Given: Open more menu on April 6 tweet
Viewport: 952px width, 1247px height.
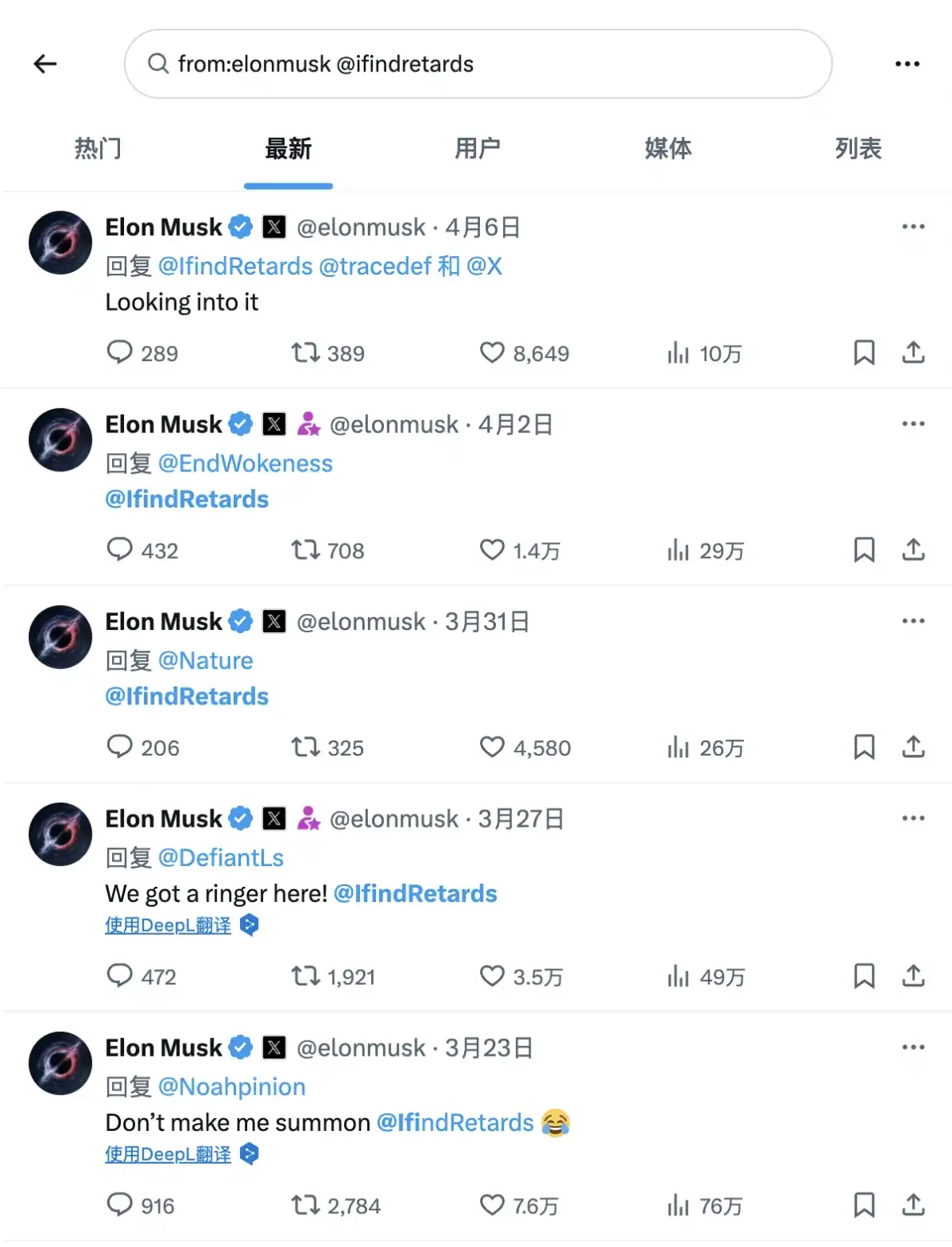Looking at the screenshot, I should pyautogui.click(x=913, y=227).
